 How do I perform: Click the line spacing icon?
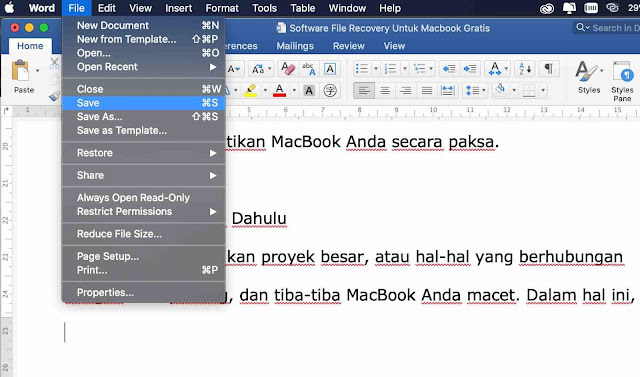[472, 90]
